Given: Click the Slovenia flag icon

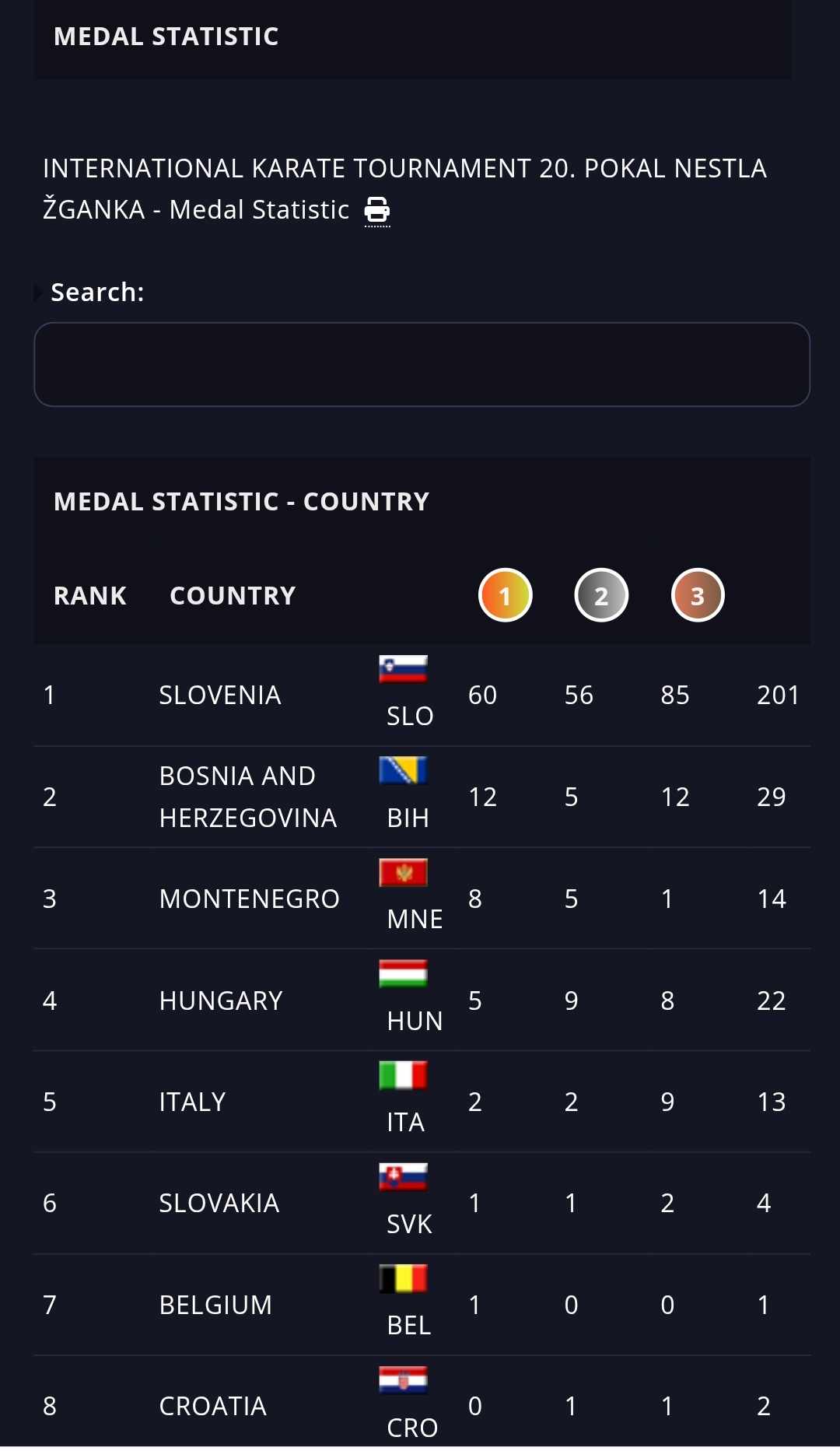Looking at the screenshot, I should pyautogui.click(x=403, y=669).
